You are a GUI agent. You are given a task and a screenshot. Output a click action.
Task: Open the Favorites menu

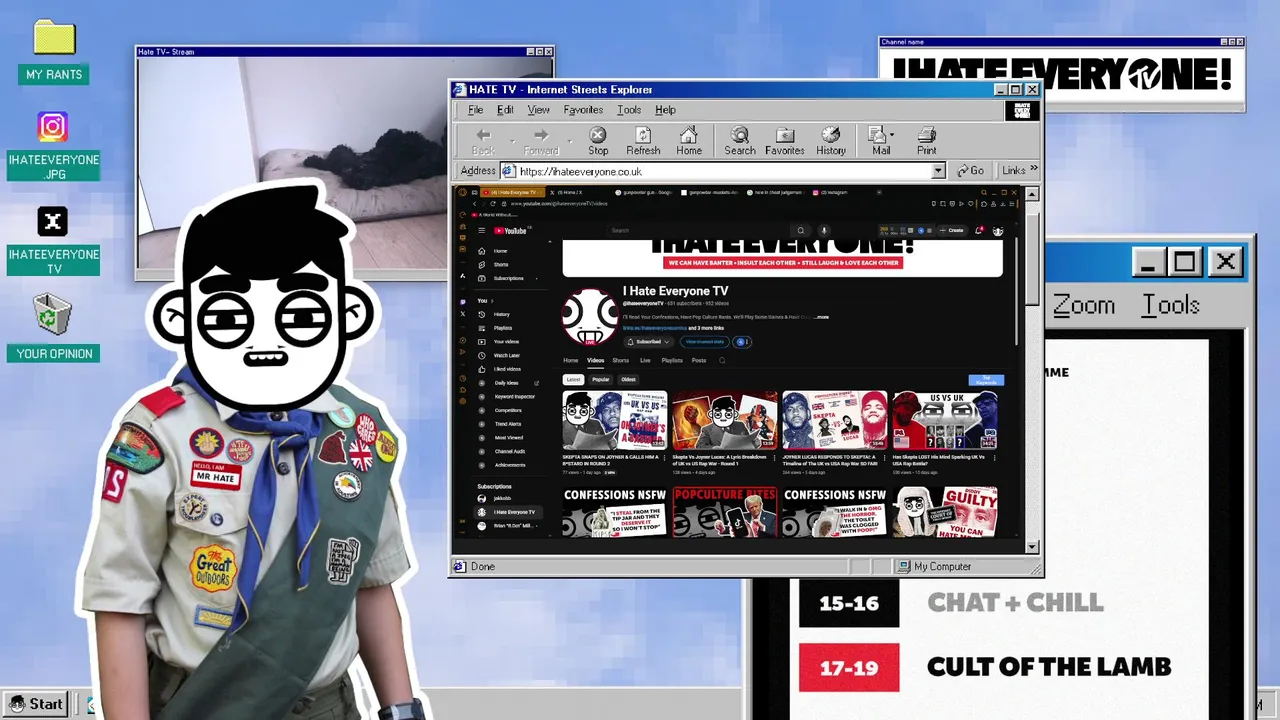[583, 110]
